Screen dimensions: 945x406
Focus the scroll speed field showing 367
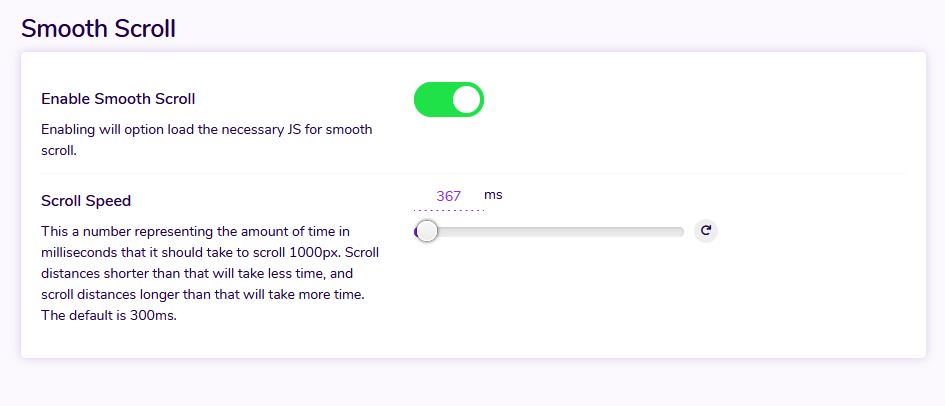[448, 196]
